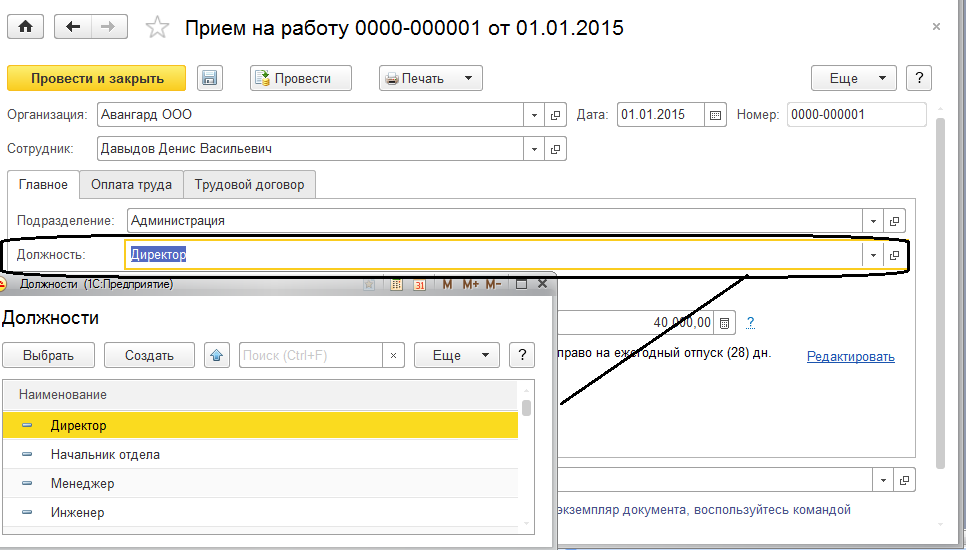Click M- memory button in Должности title bar
This screenshot has height=550, width=966.
click(x=493, y=284)
